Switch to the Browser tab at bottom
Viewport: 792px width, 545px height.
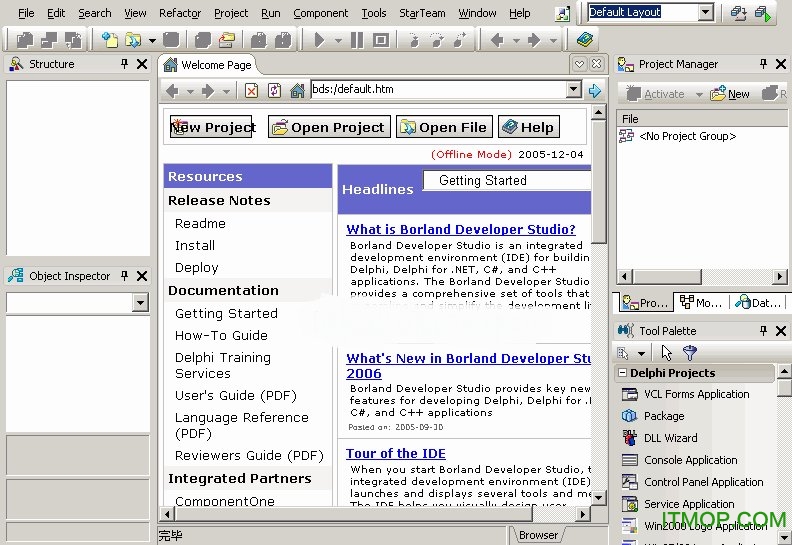click(x=537, y=535)
